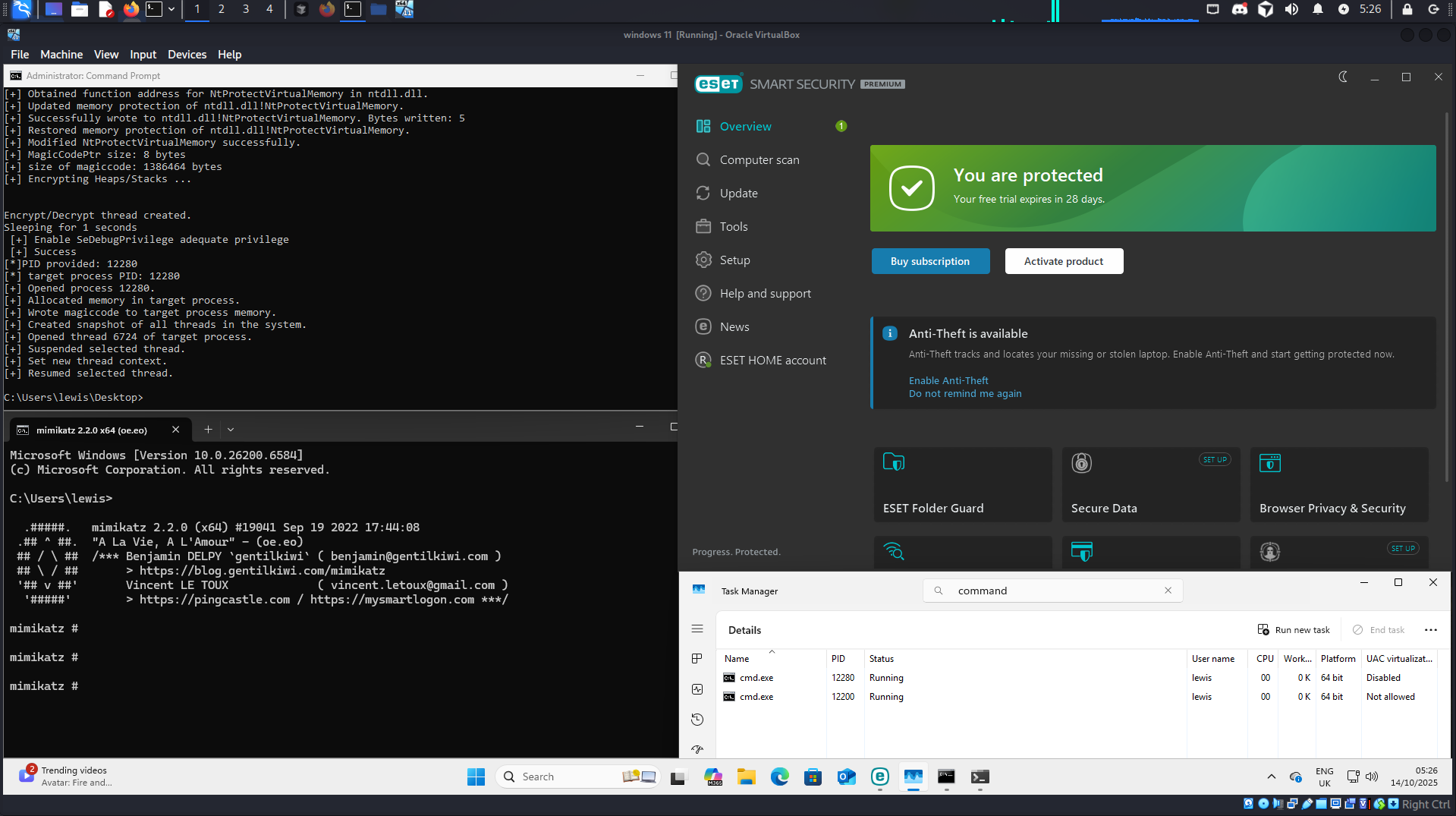Open Computer scan in ESET sidebar
Viewport: 1456px width, 816px height.
tap(759, 160)
